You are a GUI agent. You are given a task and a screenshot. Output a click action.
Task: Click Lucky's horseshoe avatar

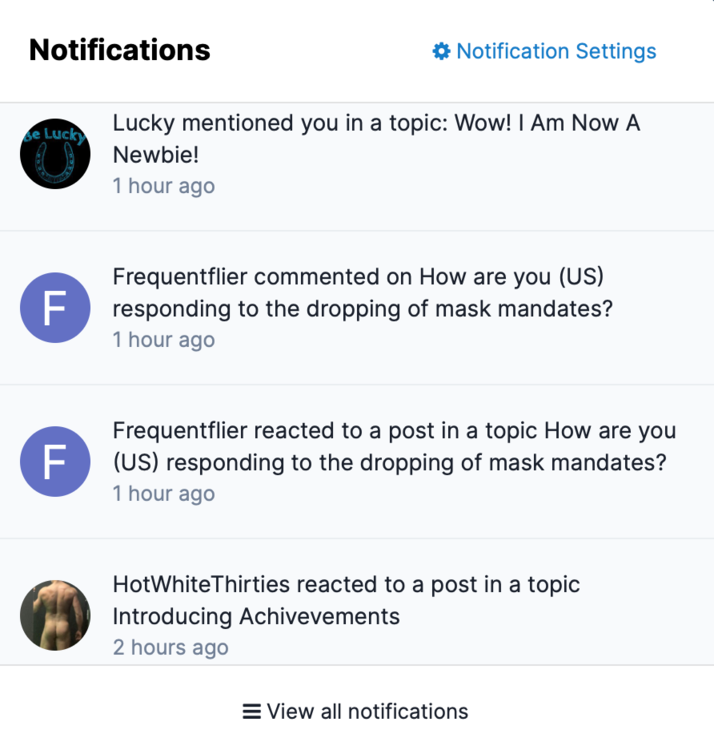(55, 154)
